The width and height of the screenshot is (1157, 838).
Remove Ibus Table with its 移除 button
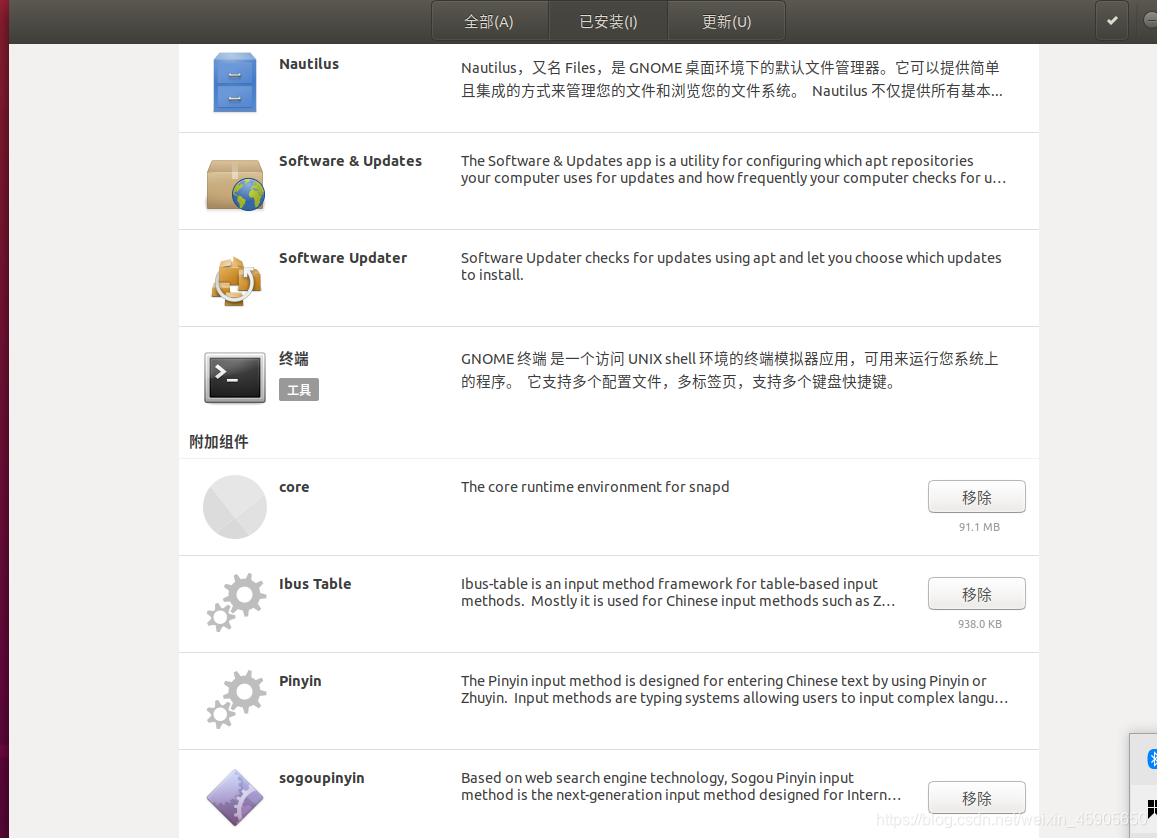click(976, 594)
